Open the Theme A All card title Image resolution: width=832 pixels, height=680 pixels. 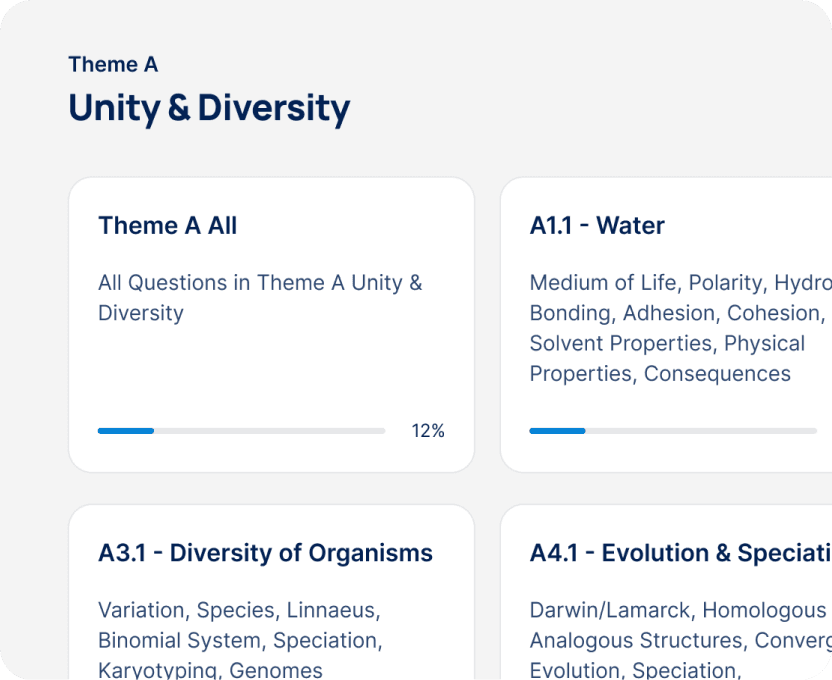coord(167,226)
